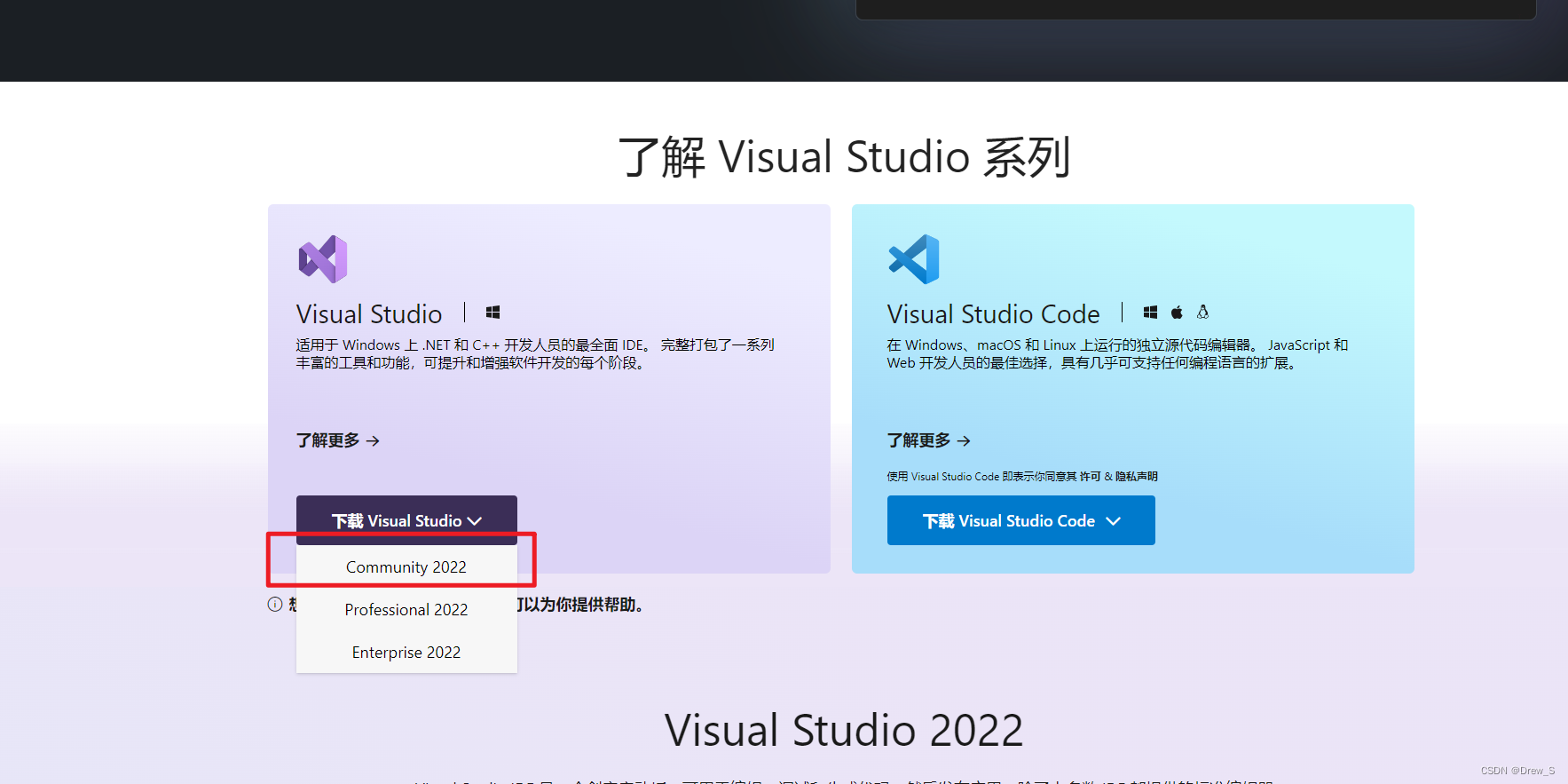This screenshot has width=1568, height=784.
Task: Open the 隐私声明 privacy statement link
Action: point(1137,477)
